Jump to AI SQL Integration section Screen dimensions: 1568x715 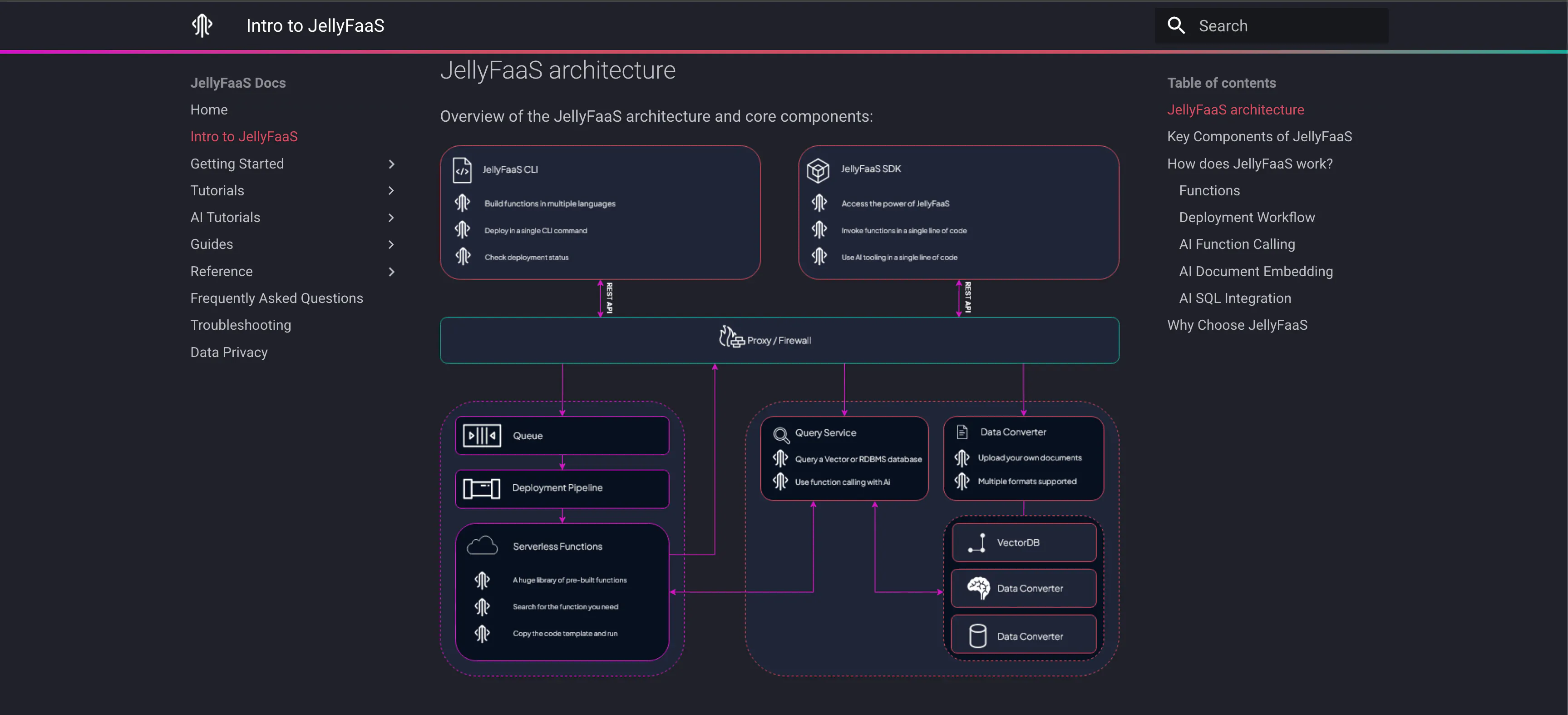1235,298
